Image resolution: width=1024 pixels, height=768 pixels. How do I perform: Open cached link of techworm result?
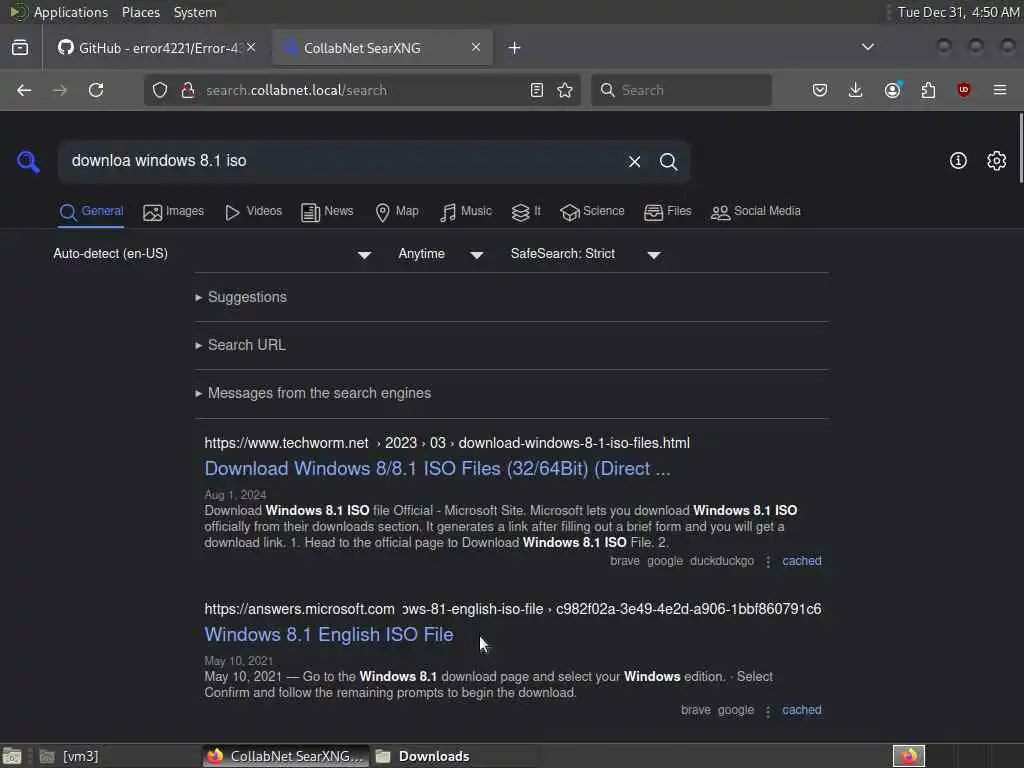(x=802, y=561)
